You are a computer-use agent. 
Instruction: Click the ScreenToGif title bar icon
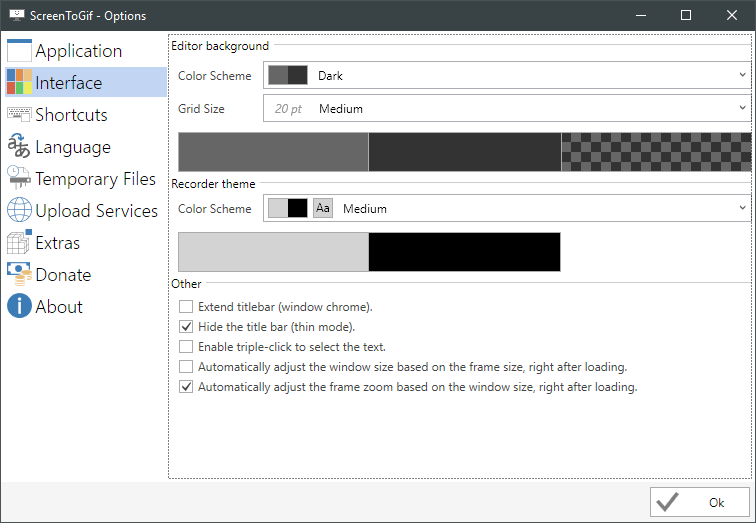click(x=17, y=15)
